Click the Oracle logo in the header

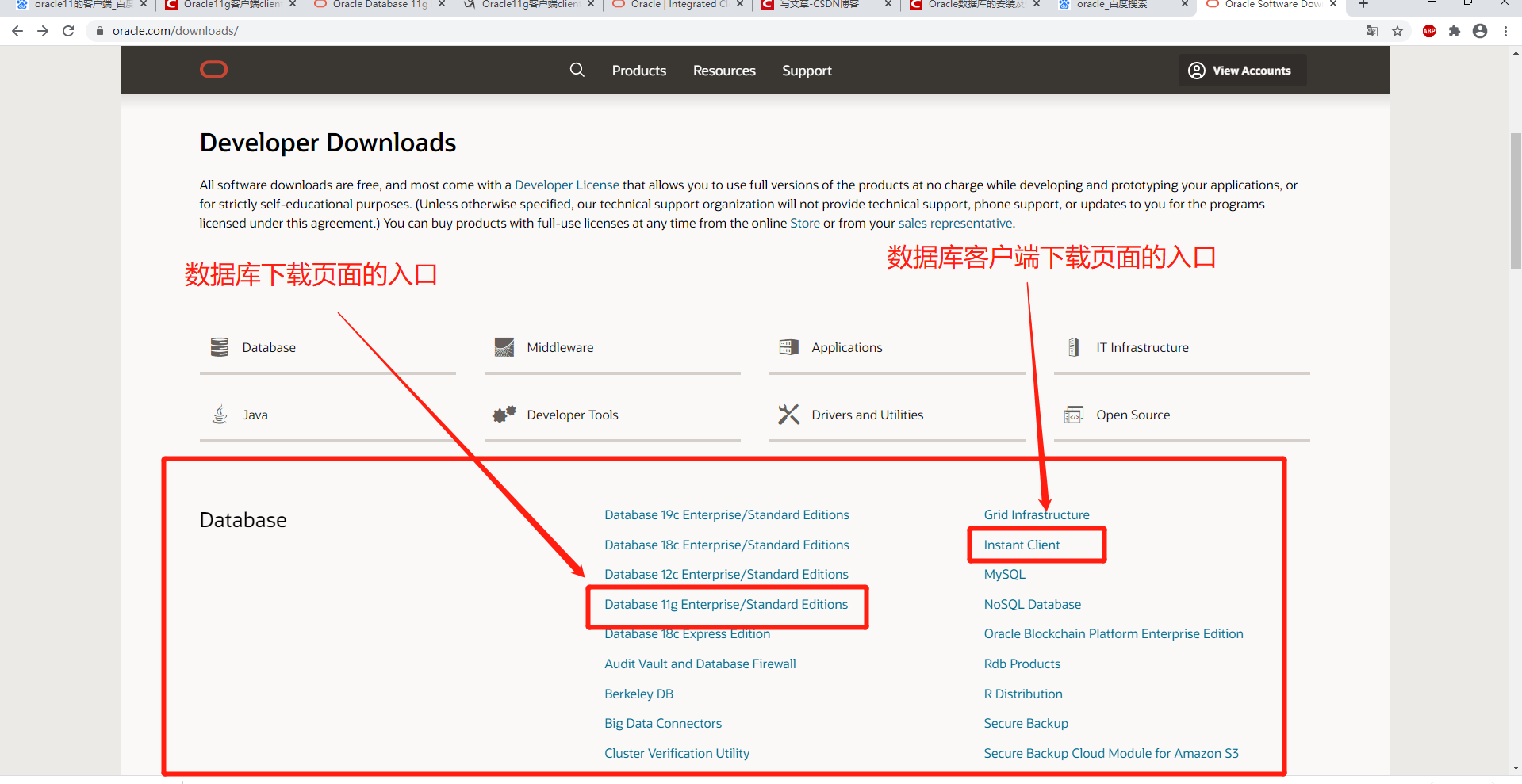(x=213, y=70)
